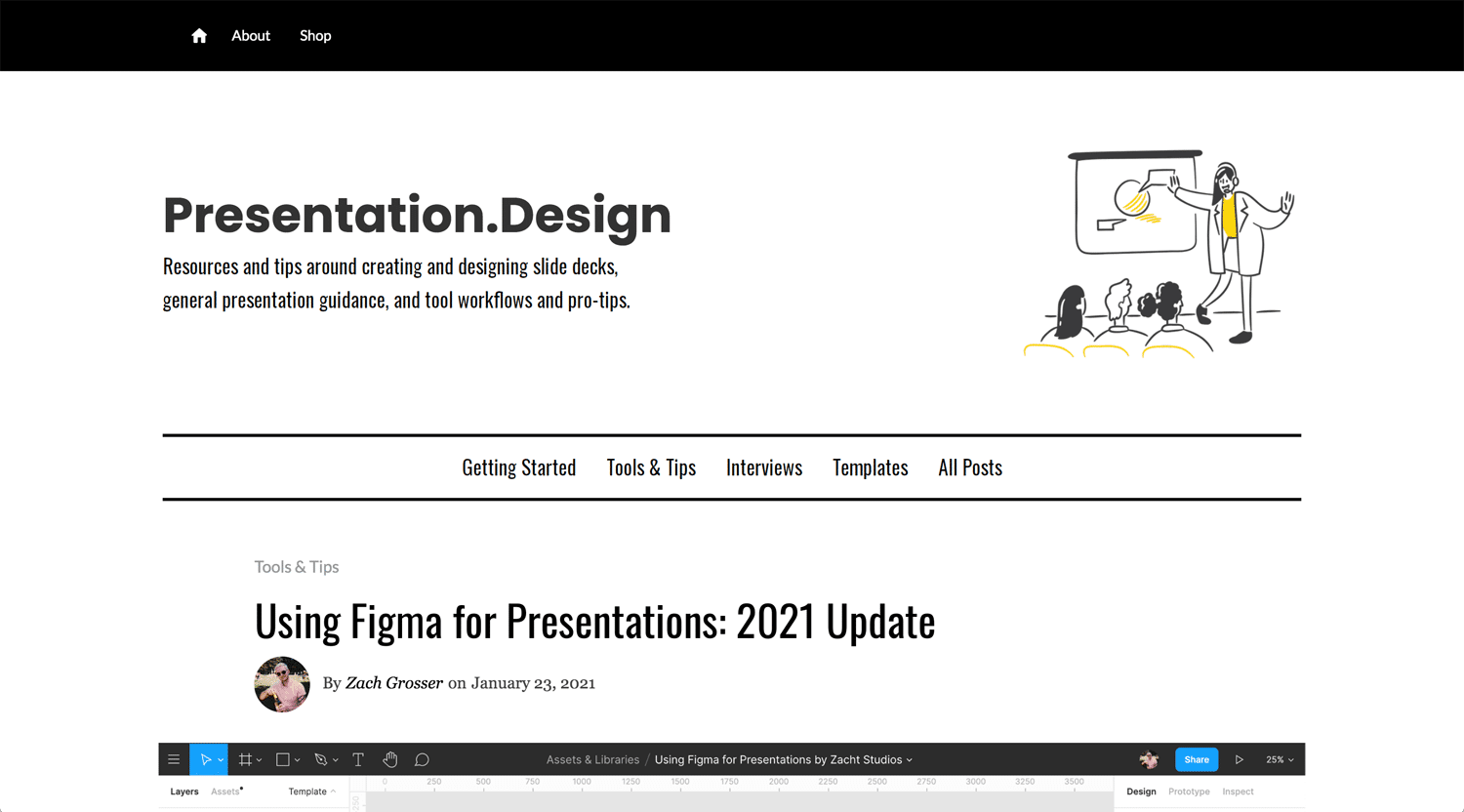
Task: Click the Presentation.Design site title
Action: [x=417, y=215]
